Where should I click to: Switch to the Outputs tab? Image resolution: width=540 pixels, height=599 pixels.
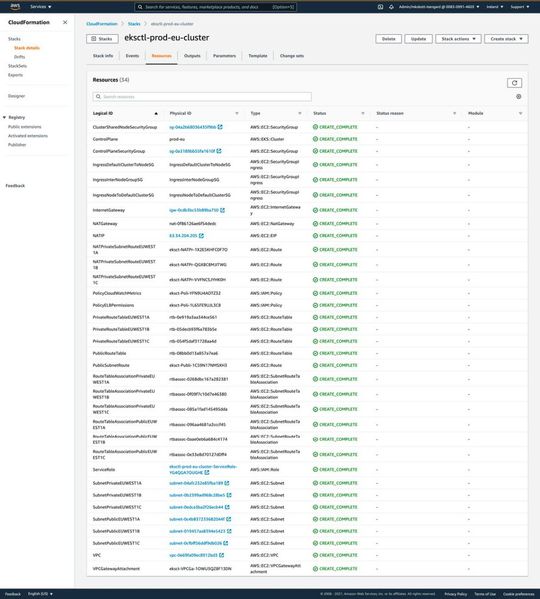pyautogui.click(x=192, y=56)
